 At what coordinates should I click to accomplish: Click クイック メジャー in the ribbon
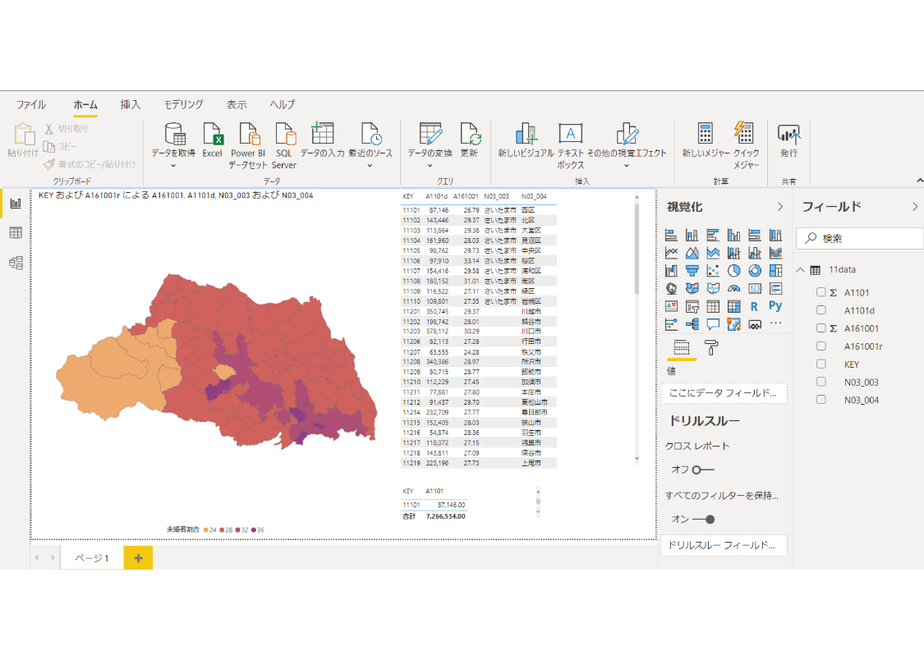click(x=745, y=146)
